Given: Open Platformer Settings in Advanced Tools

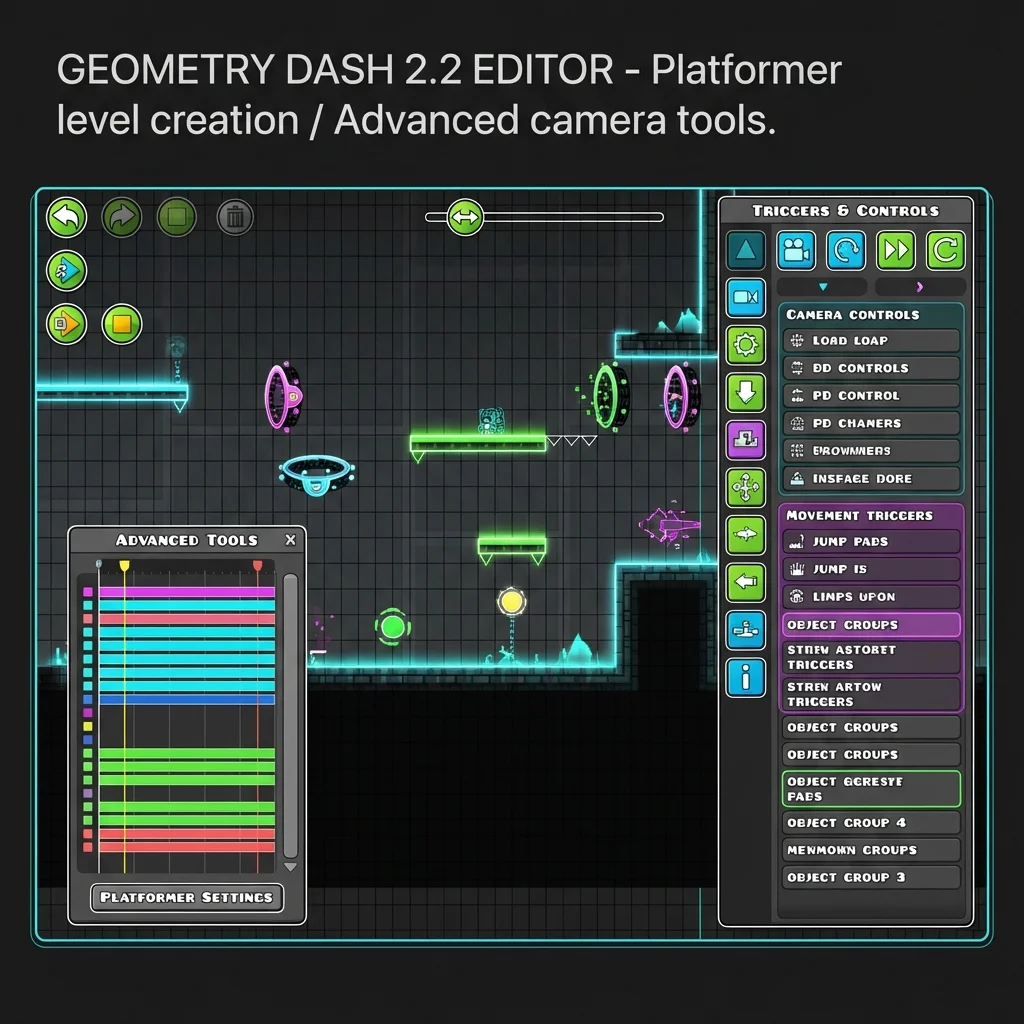Looking at the screenshot, I should pyautogui.click(x=187, y=897).
